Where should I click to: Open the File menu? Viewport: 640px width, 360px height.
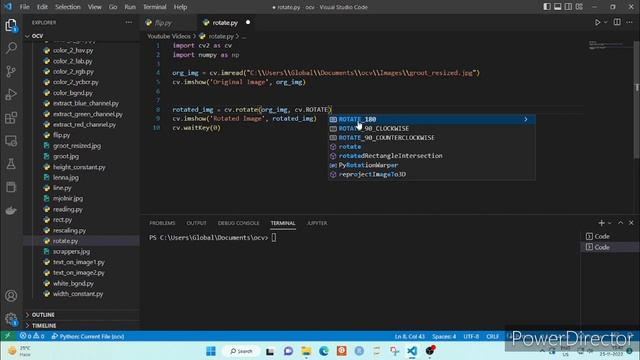(25, 7)
